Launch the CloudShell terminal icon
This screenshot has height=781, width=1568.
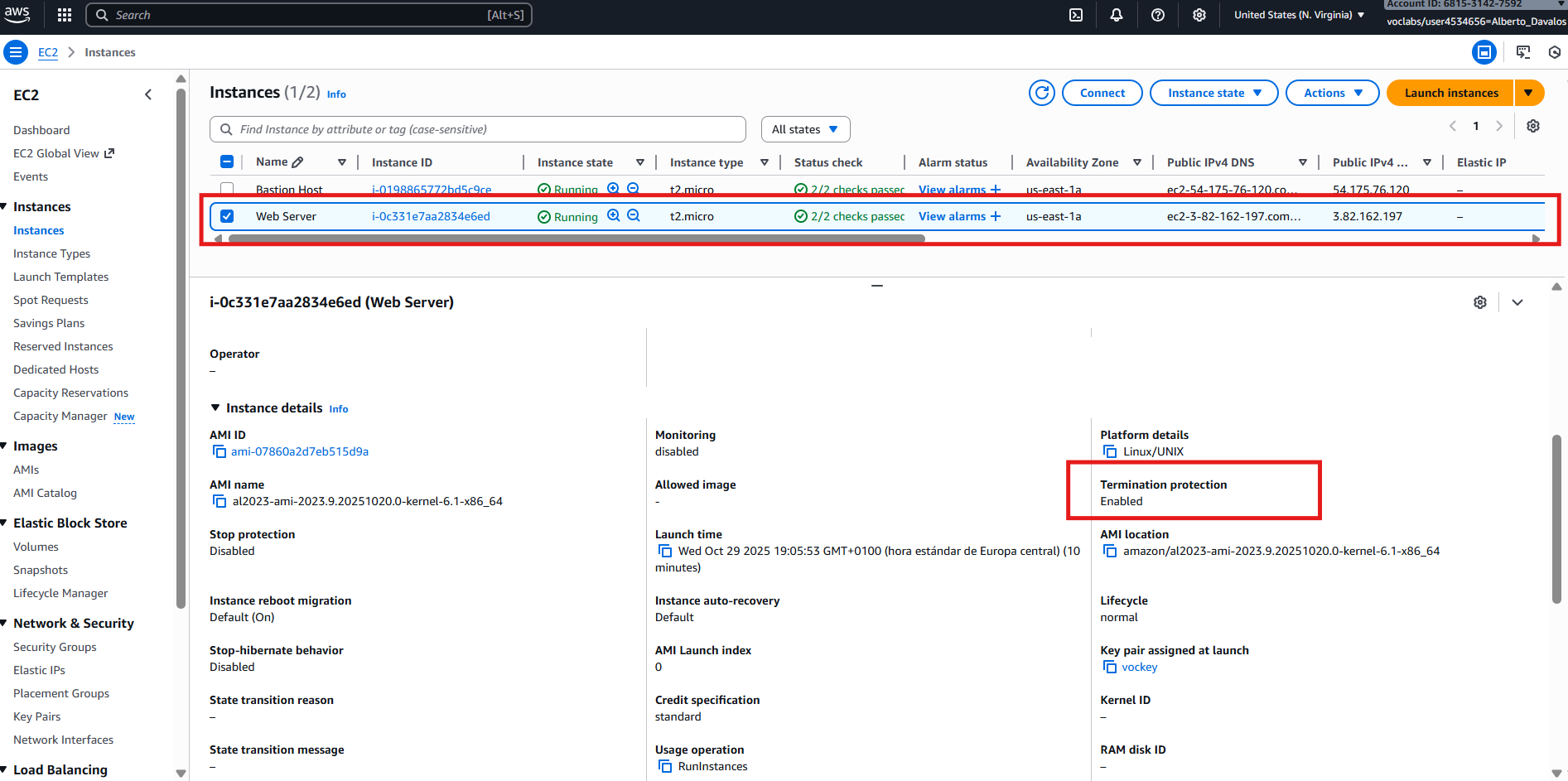point(1076,15)
